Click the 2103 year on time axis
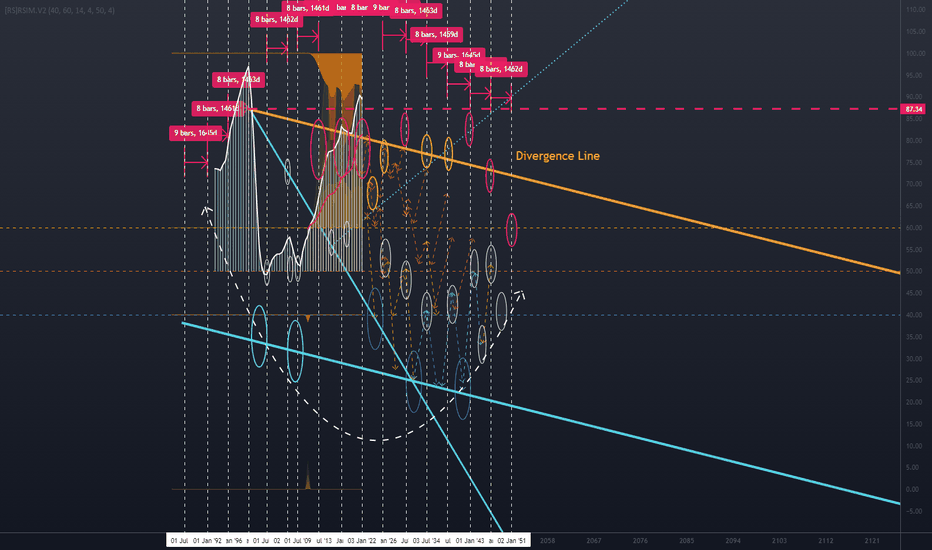Screen dimensions: 932x550 779,540
